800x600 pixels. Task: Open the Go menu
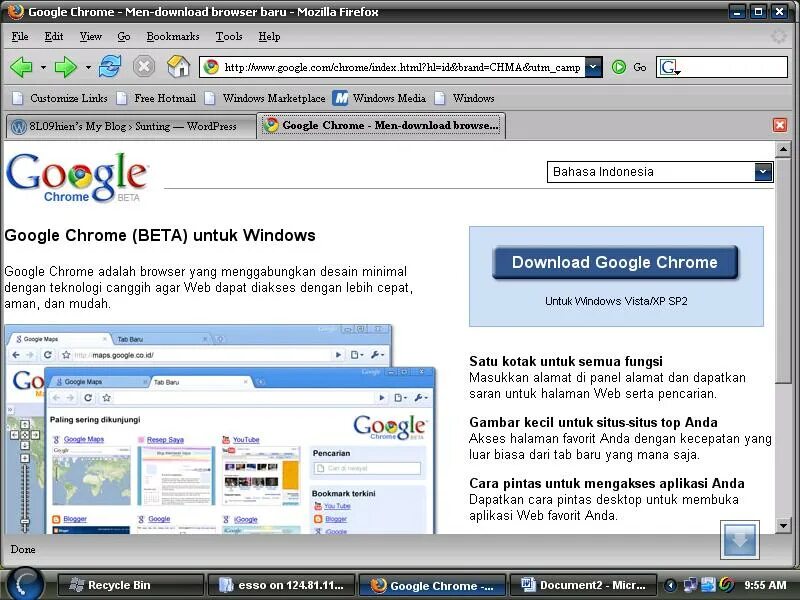123,37
